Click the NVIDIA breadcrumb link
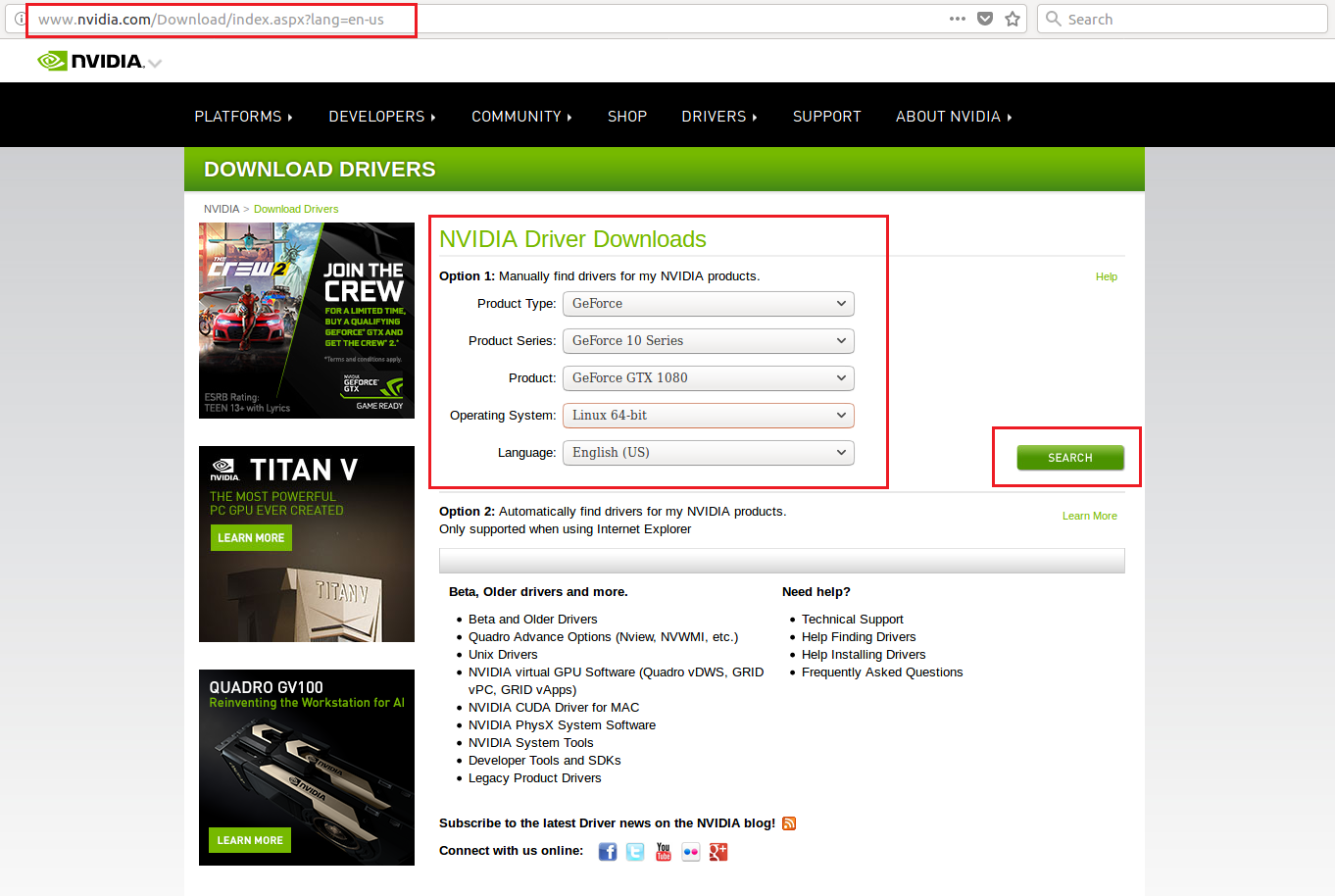 (222, 210)
